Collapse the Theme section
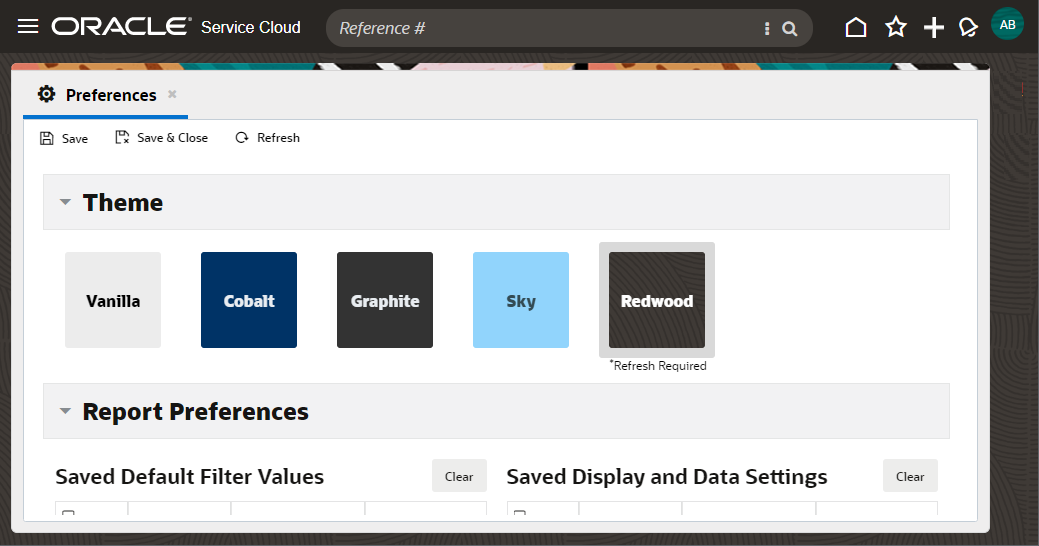This screenshot has width=1039, height=546. tap(65, 202)
